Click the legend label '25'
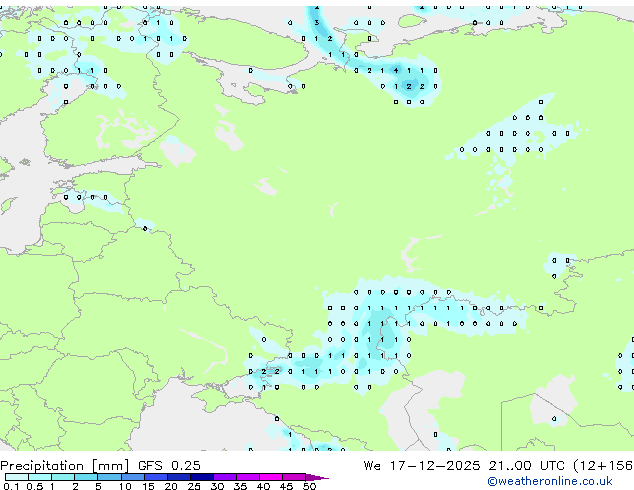This screenshot has width=634, height=490. point(194,486)
